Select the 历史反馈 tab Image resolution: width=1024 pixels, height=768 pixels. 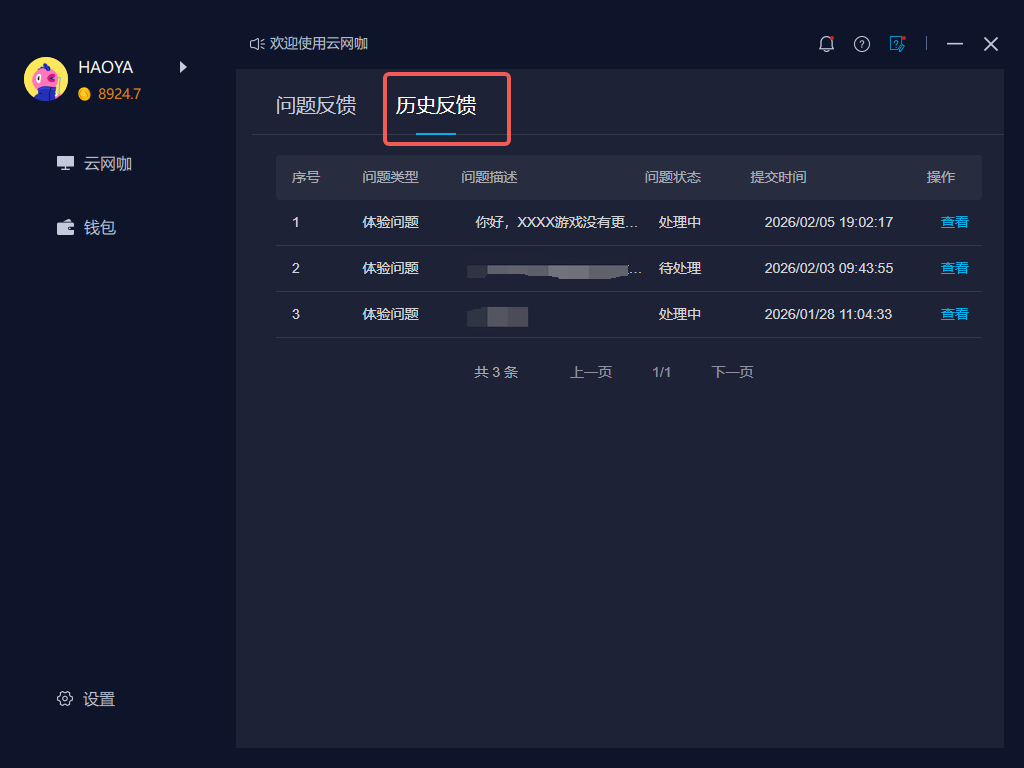pos(436,106)
